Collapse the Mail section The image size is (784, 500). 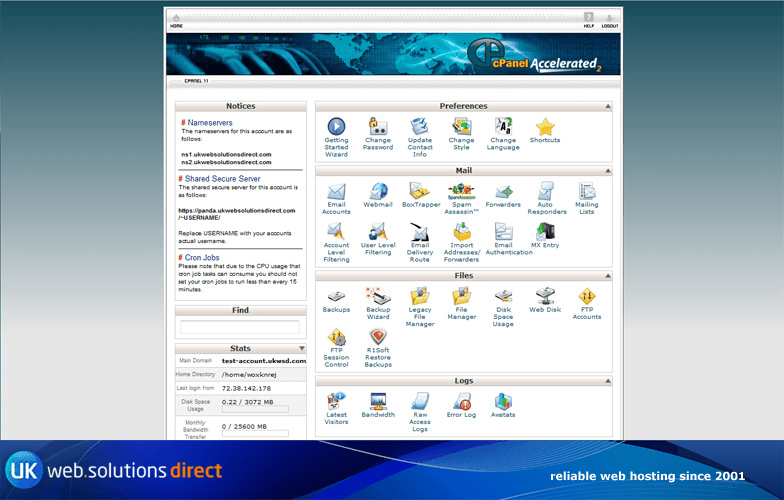[x=607, y=171]
